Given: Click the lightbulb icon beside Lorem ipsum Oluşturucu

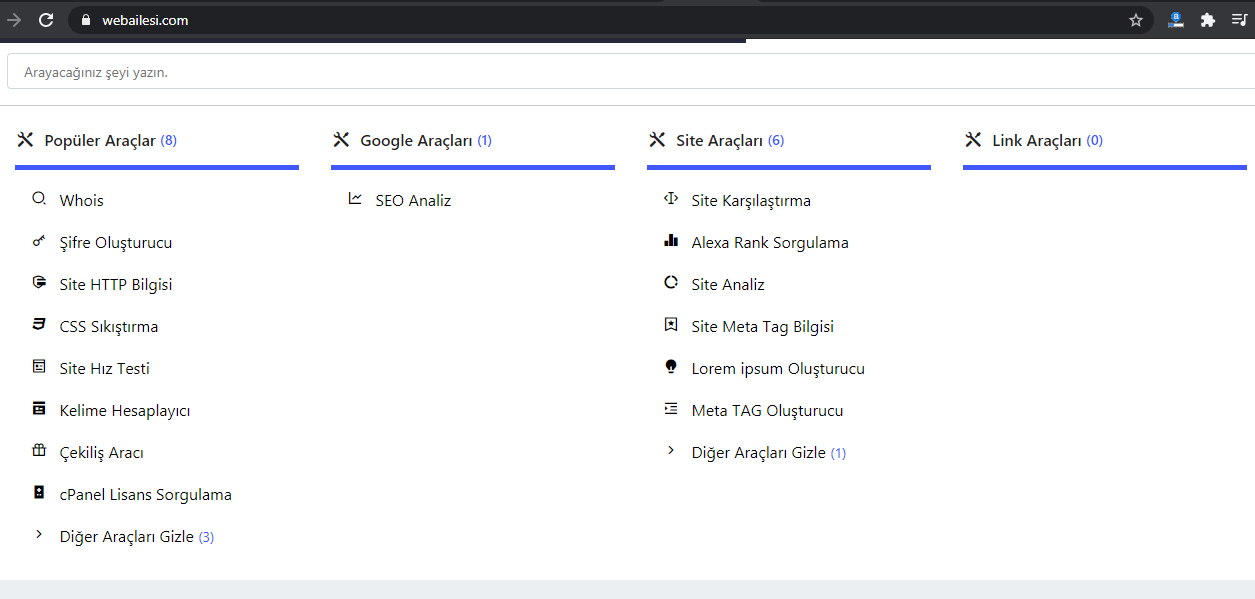Looking at the screenshot, I should 671,367.
